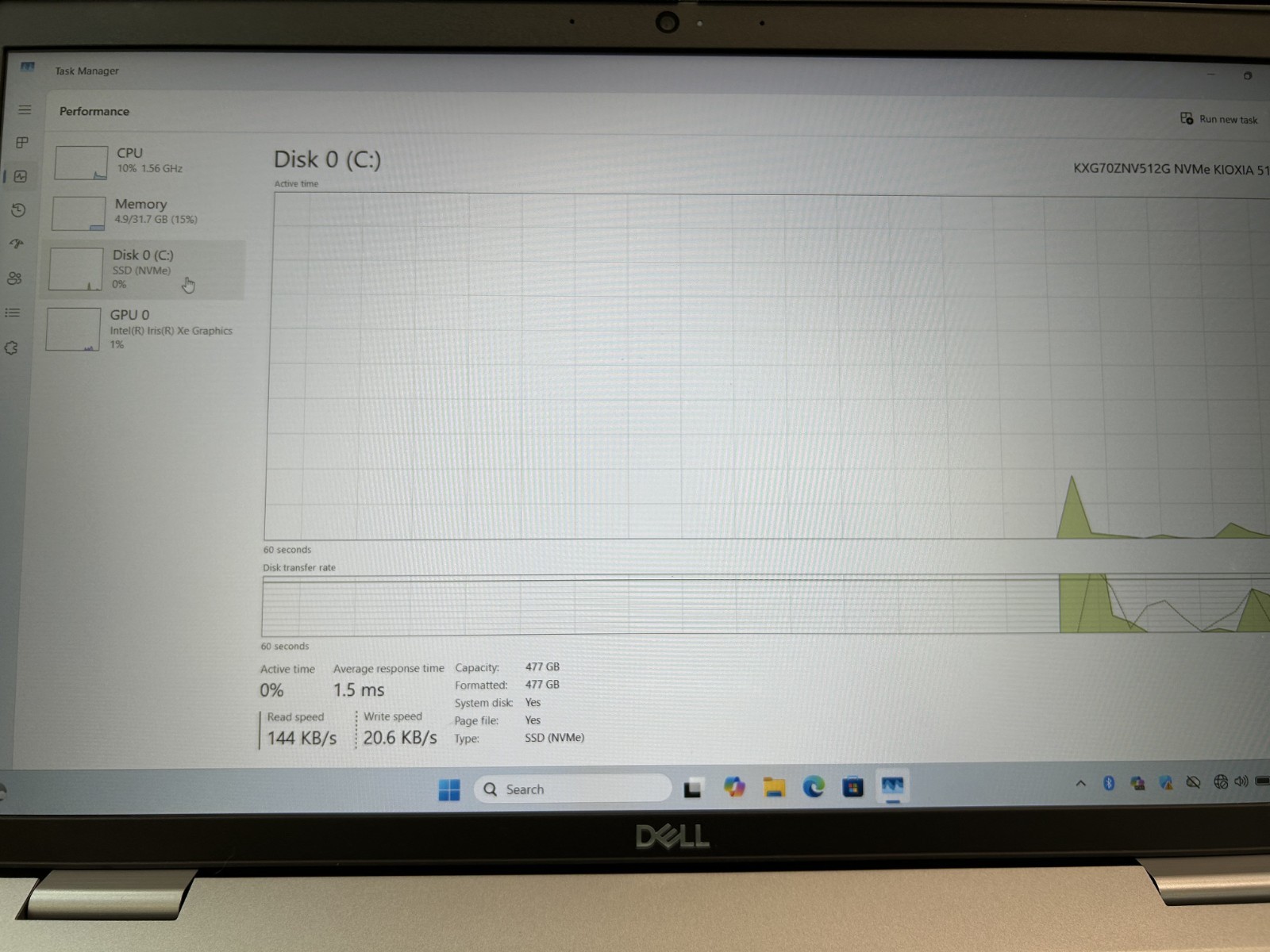The width and height of the screenshot is (1270, 952).
Task: Expand the system tray hidden icons chevron
Action: point(1080,783)
